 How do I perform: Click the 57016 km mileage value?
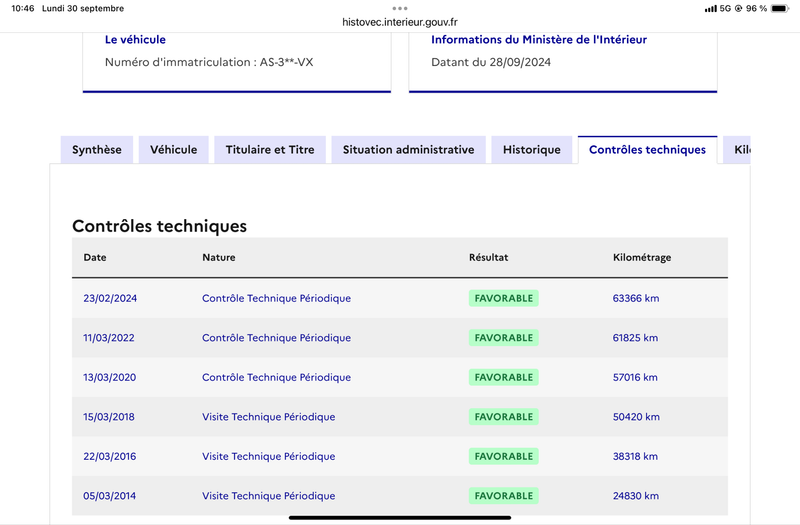click(635, 377)
